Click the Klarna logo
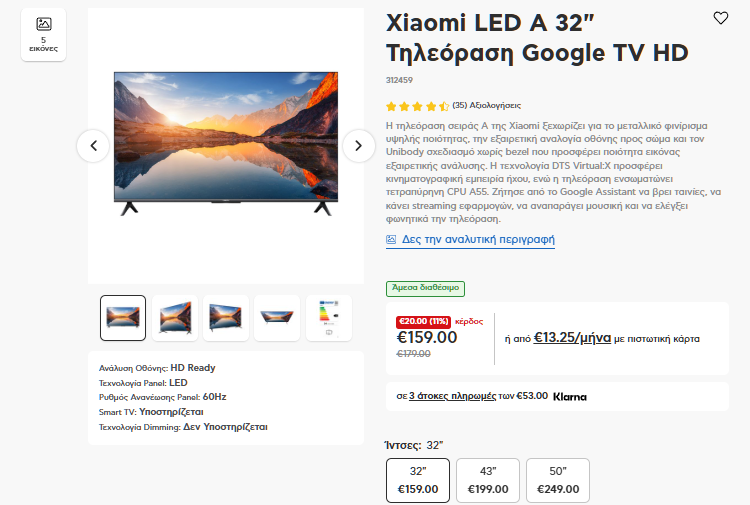 570,396
